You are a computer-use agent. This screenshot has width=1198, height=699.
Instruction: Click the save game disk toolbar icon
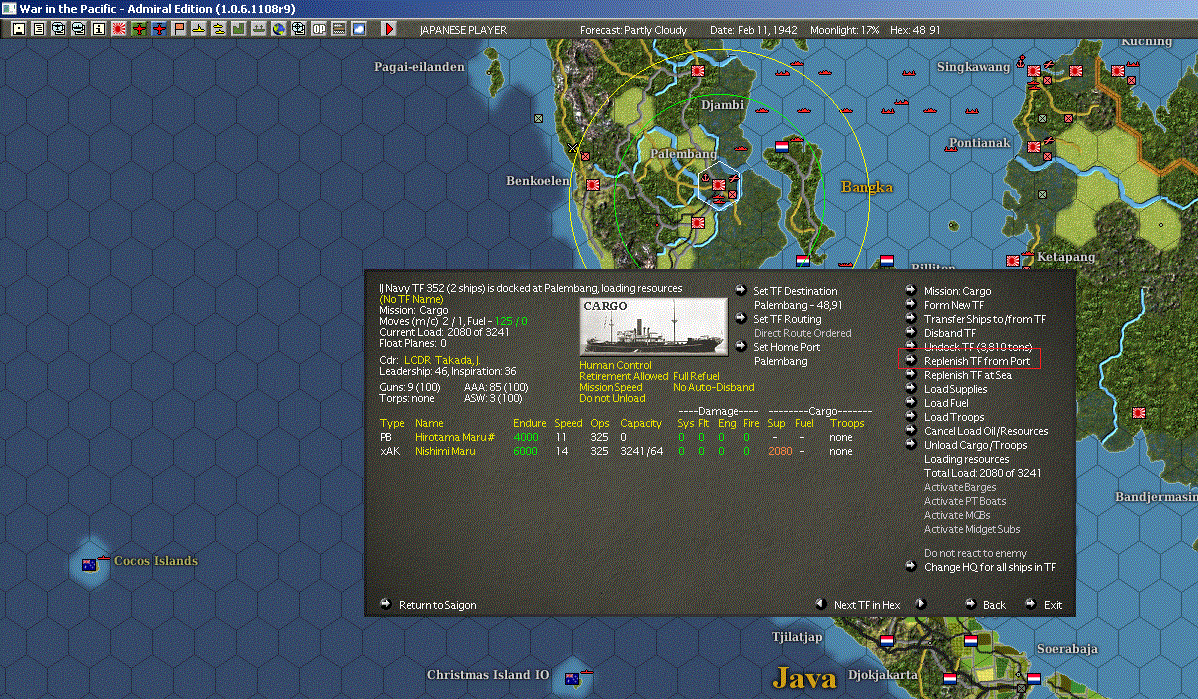(18, 29)
